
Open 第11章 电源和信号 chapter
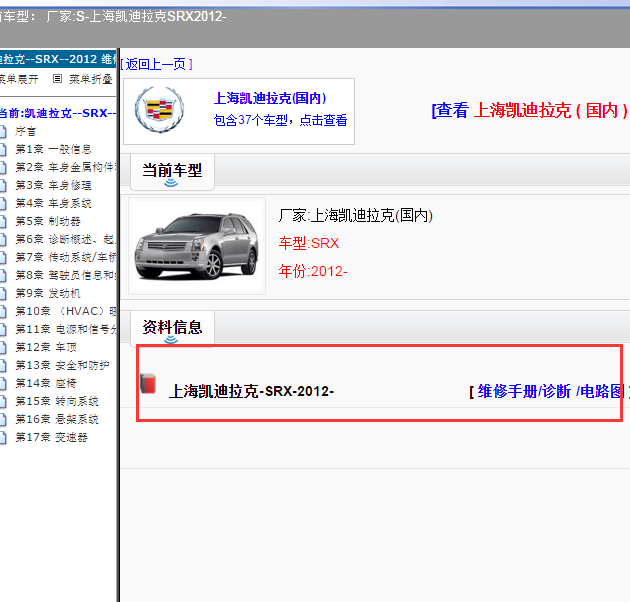click(66, 330)
